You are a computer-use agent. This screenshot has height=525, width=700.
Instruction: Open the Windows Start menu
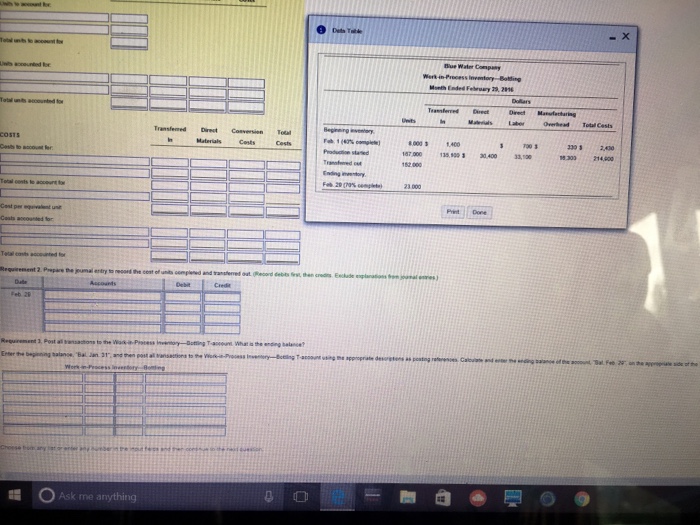pyautogui.click(x=14, y=495)
